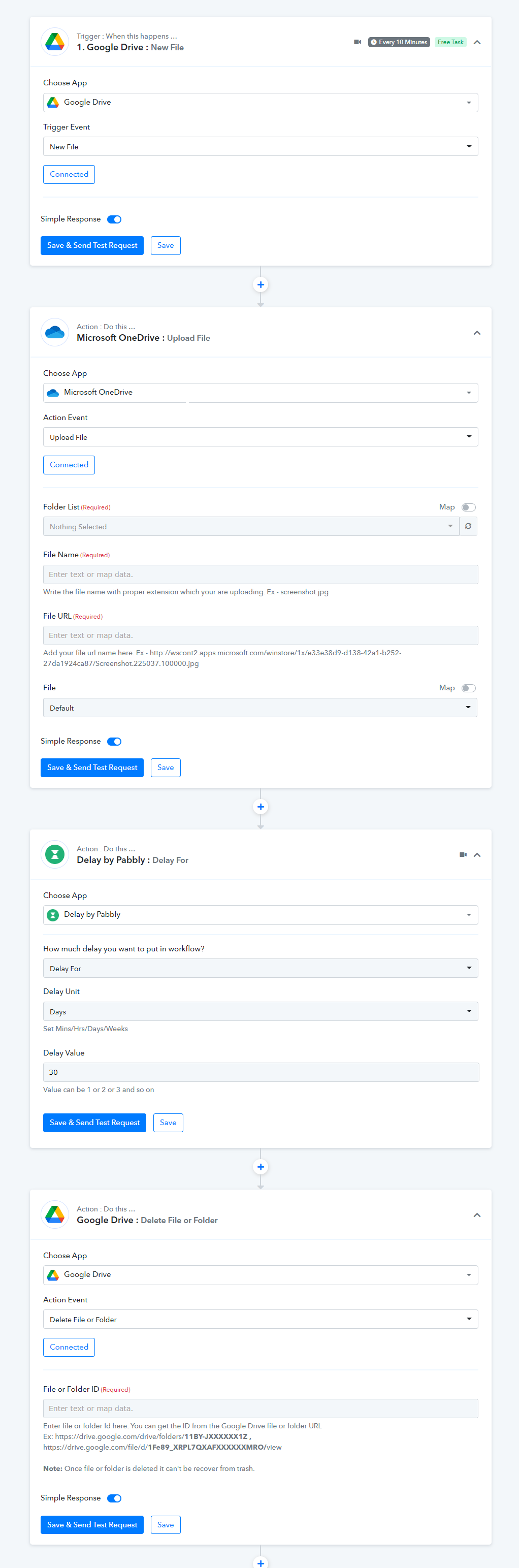519x1568 pixels.
Task: Click Save button in Google Drive trigger step
Action: (x=166, y=245)
